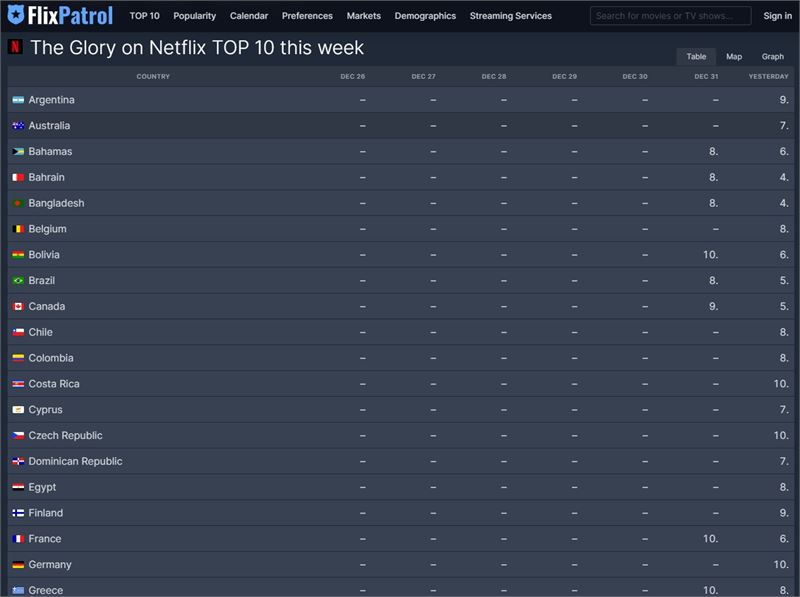800x597 pixels.
Task: Open the Finland country link
Action: [46, 513]
